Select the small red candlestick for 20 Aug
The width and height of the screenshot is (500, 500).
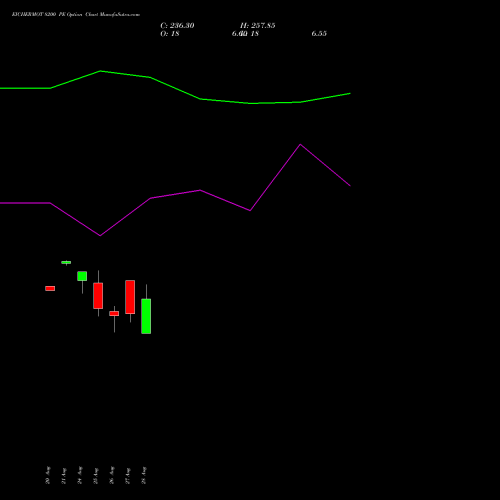tap(50, 288)
